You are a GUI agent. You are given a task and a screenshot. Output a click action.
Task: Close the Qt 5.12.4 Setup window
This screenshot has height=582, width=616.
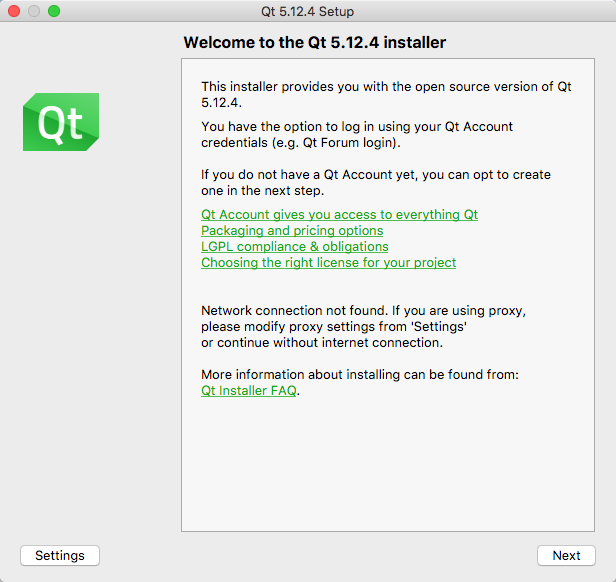point(14,11)
